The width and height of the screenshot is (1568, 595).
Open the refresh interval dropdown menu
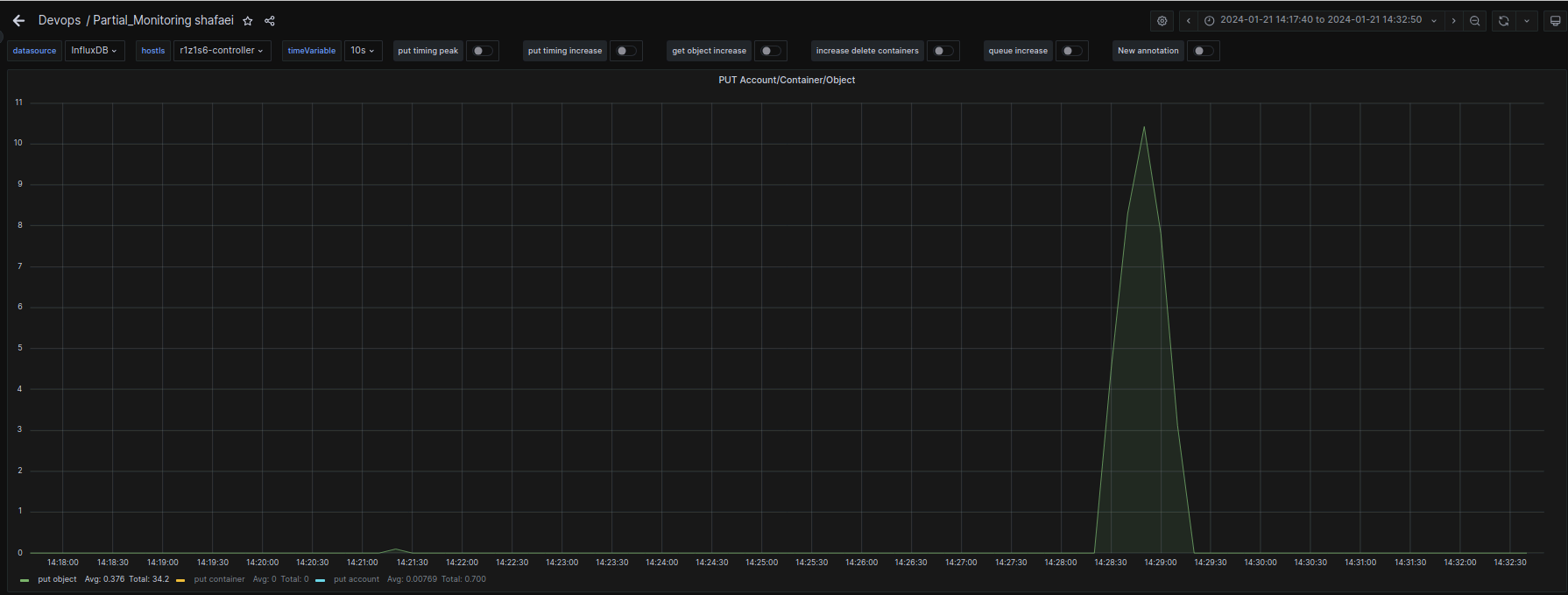[1527, 21]
